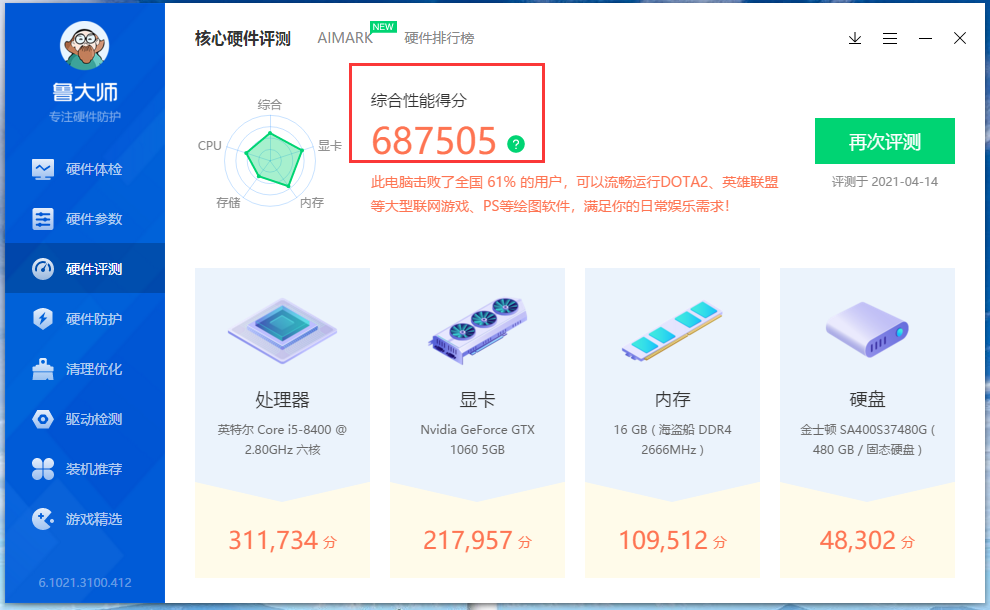Switch to the AIMARK tab
The height and width of the screenshot is (610, 990).
coord(344,38)
